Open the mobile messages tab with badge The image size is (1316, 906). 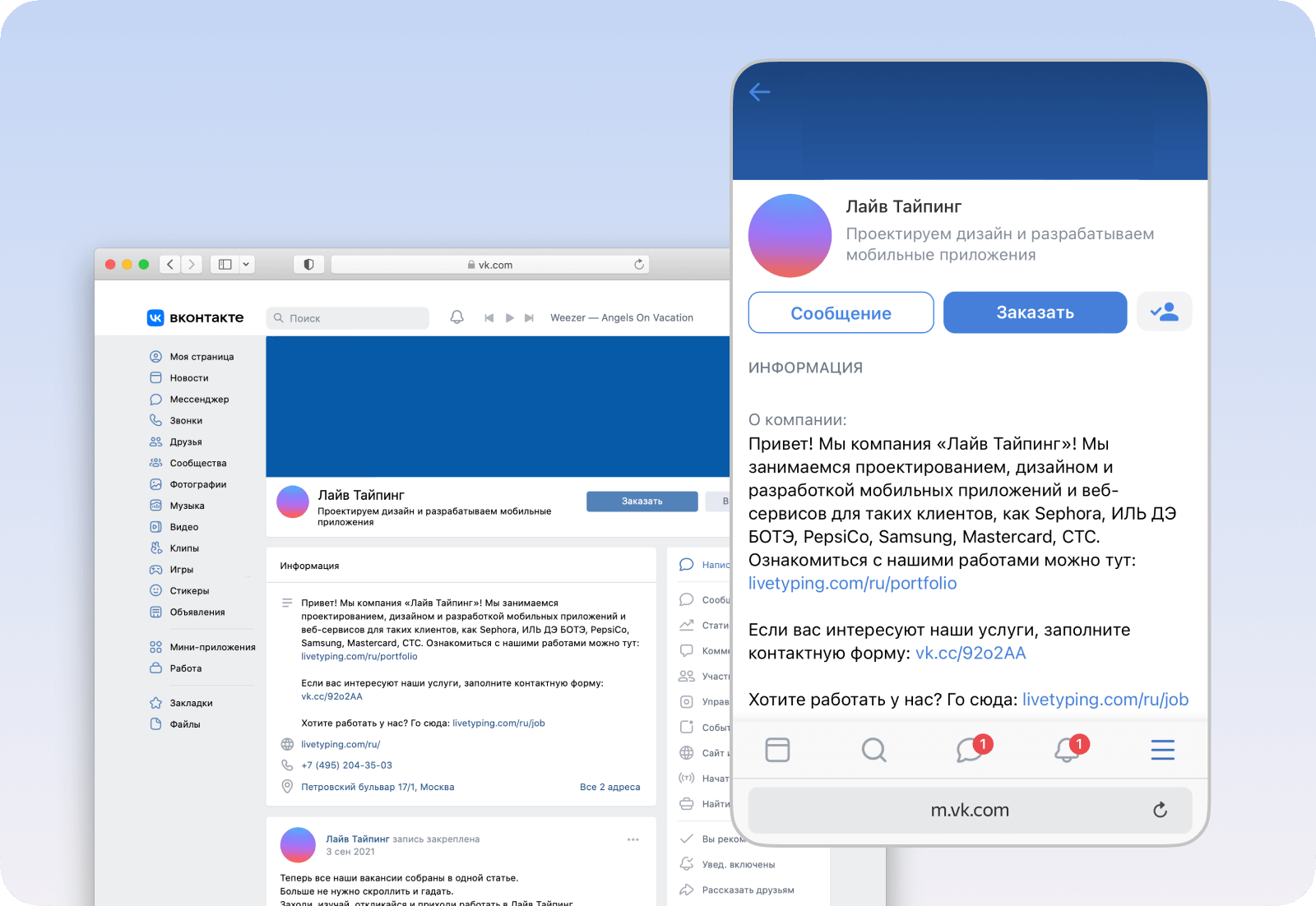(973, 748)
